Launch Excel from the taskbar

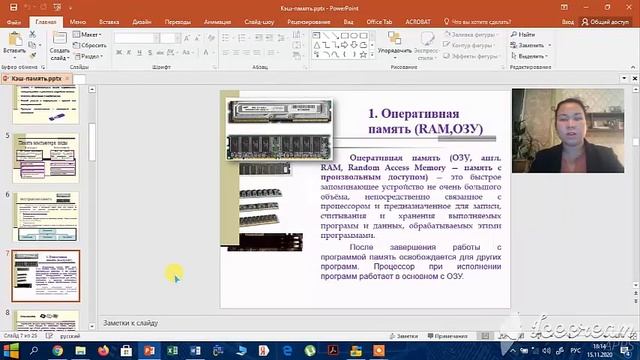[172, 351]
